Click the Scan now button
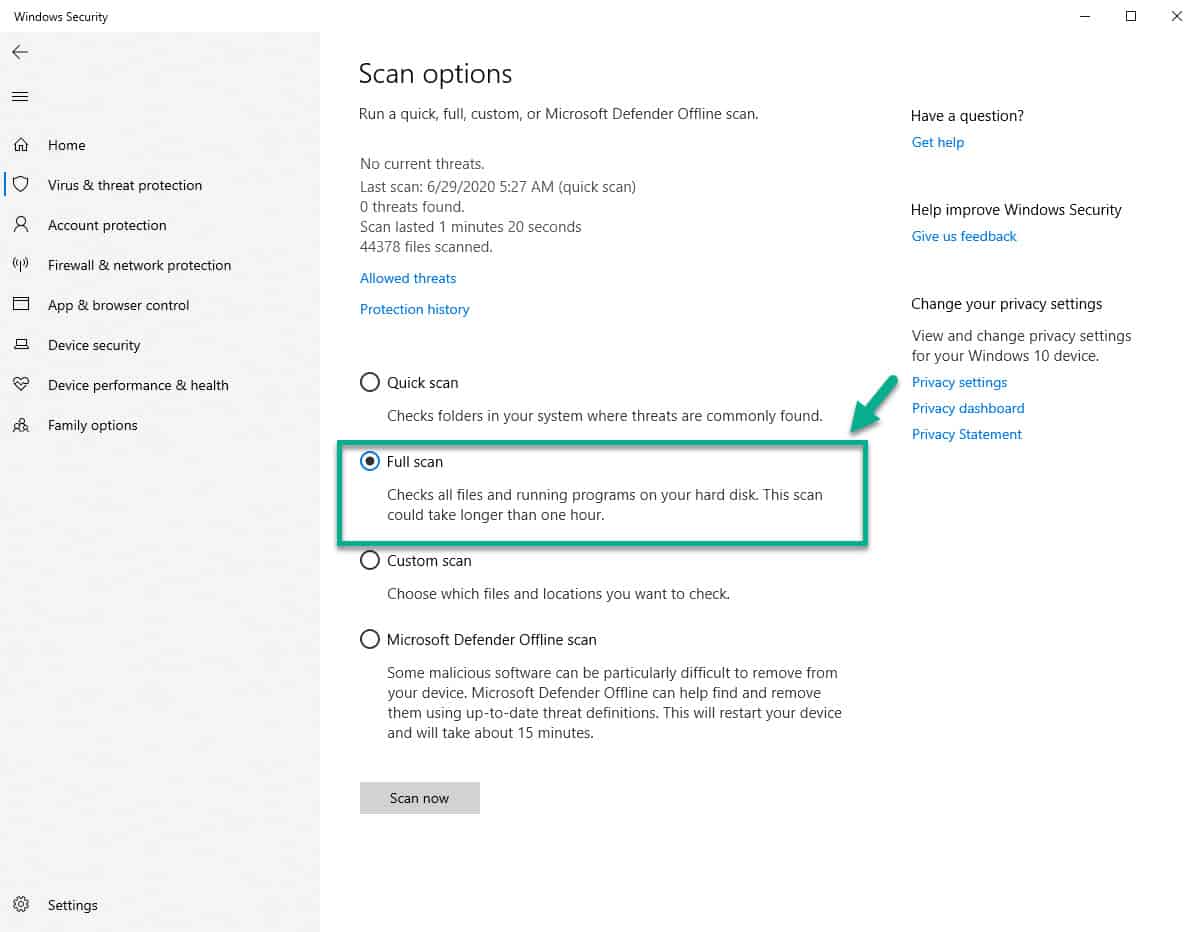The height and width of the screenshot is (932, 1200). (x=420, y=798)
